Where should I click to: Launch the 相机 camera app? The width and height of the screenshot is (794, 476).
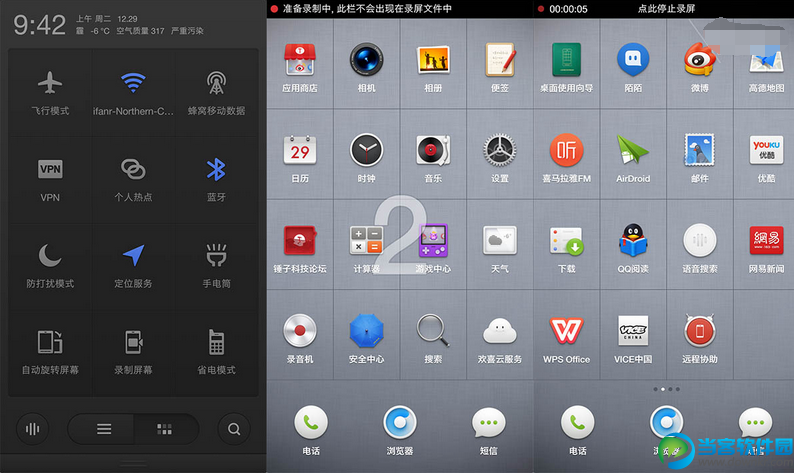coord(366,60)
